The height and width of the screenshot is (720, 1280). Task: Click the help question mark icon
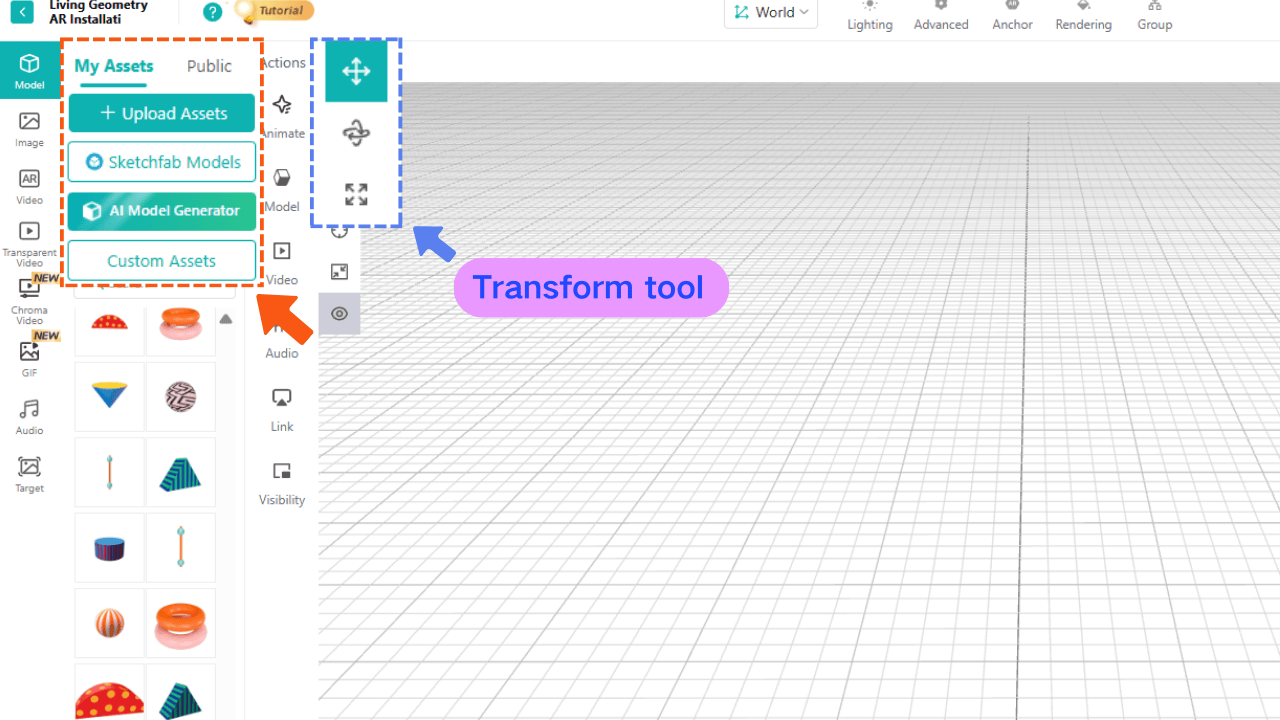pyautogui.click(x=212, y=12)
